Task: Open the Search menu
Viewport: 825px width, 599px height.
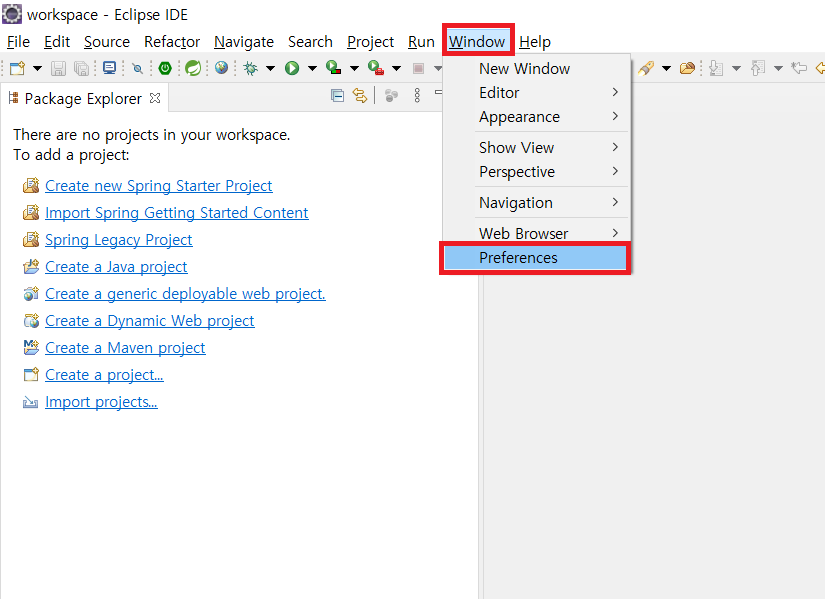Action: coord(310,42)
